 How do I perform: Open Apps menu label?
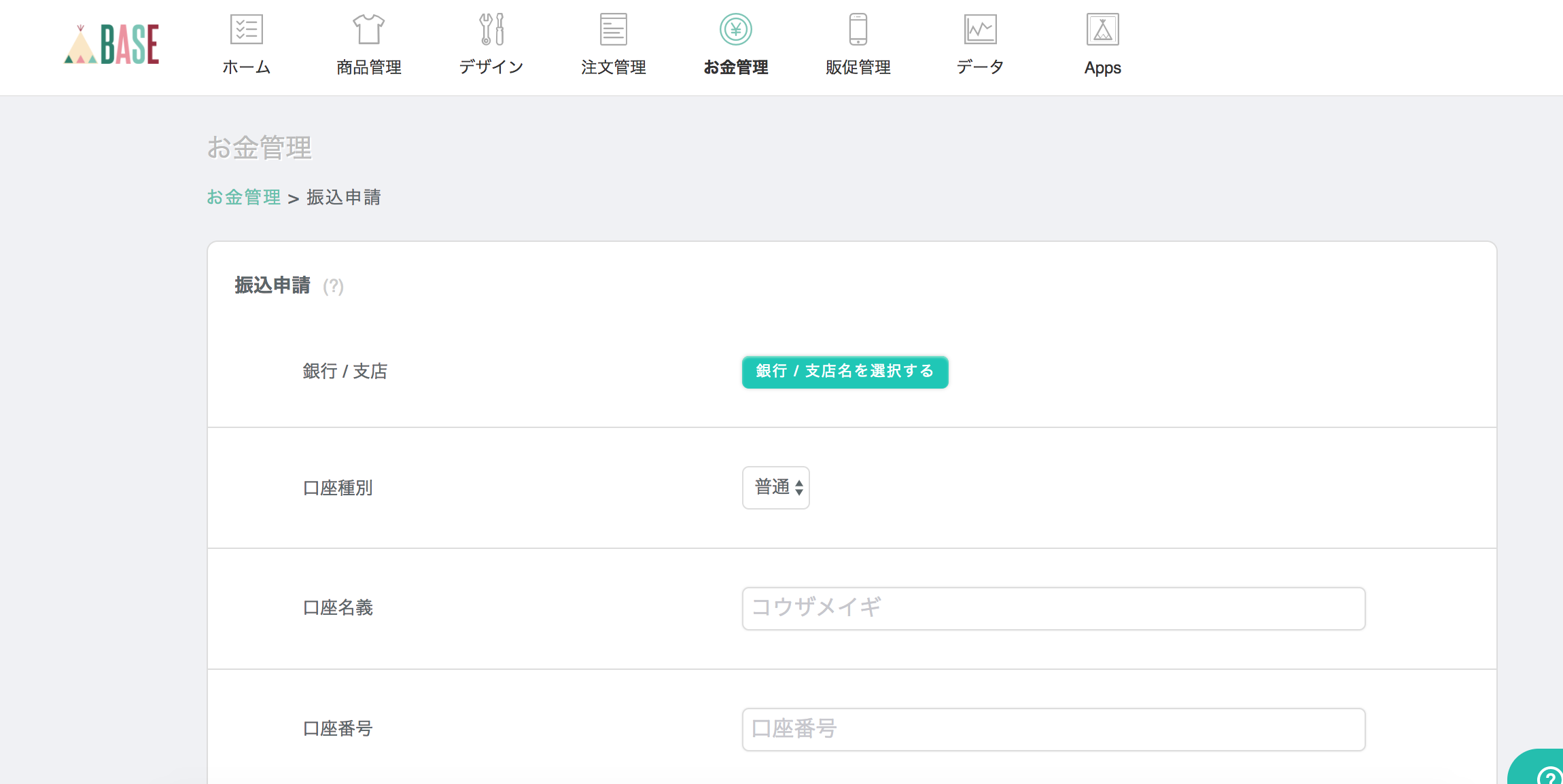point(1103,68)
